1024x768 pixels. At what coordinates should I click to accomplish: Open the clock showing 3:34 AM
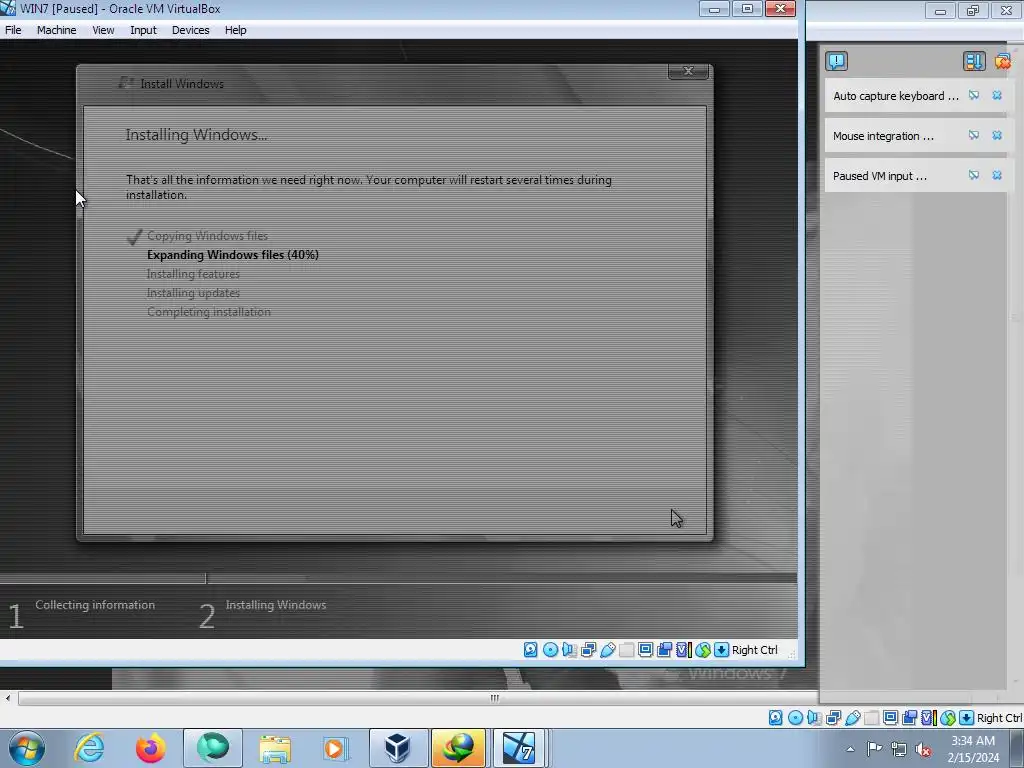coord(973,749)
